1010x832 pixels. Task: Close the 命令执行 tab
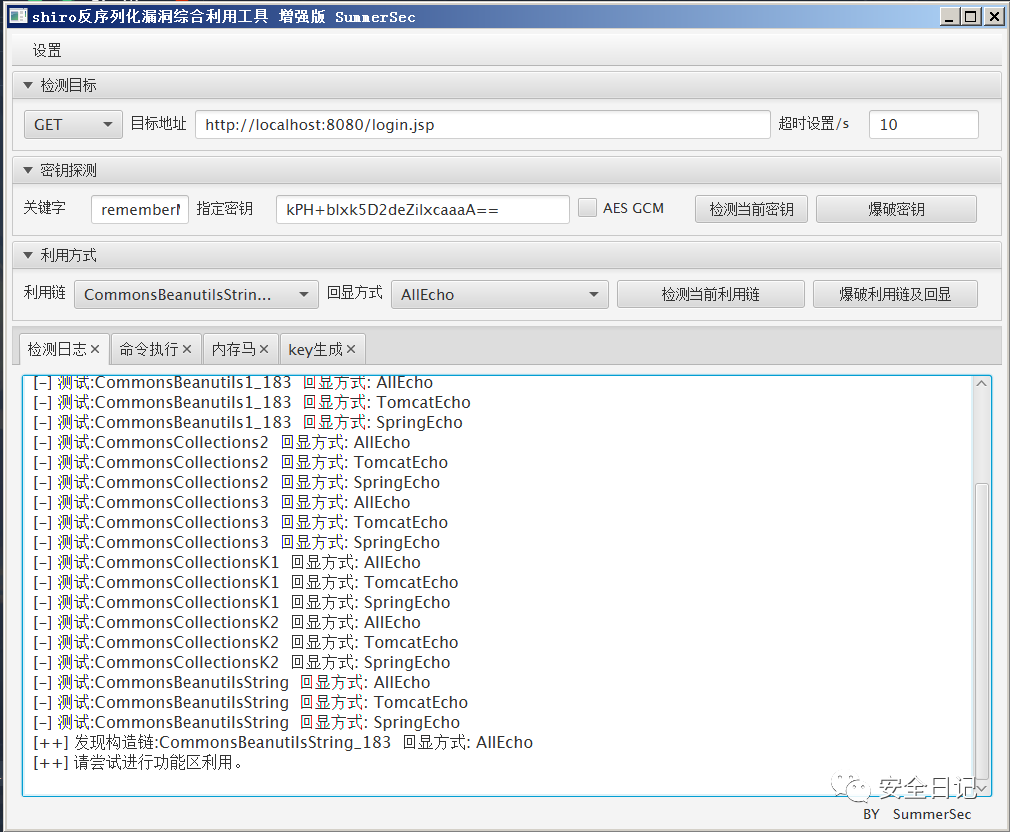coord(187,349)
